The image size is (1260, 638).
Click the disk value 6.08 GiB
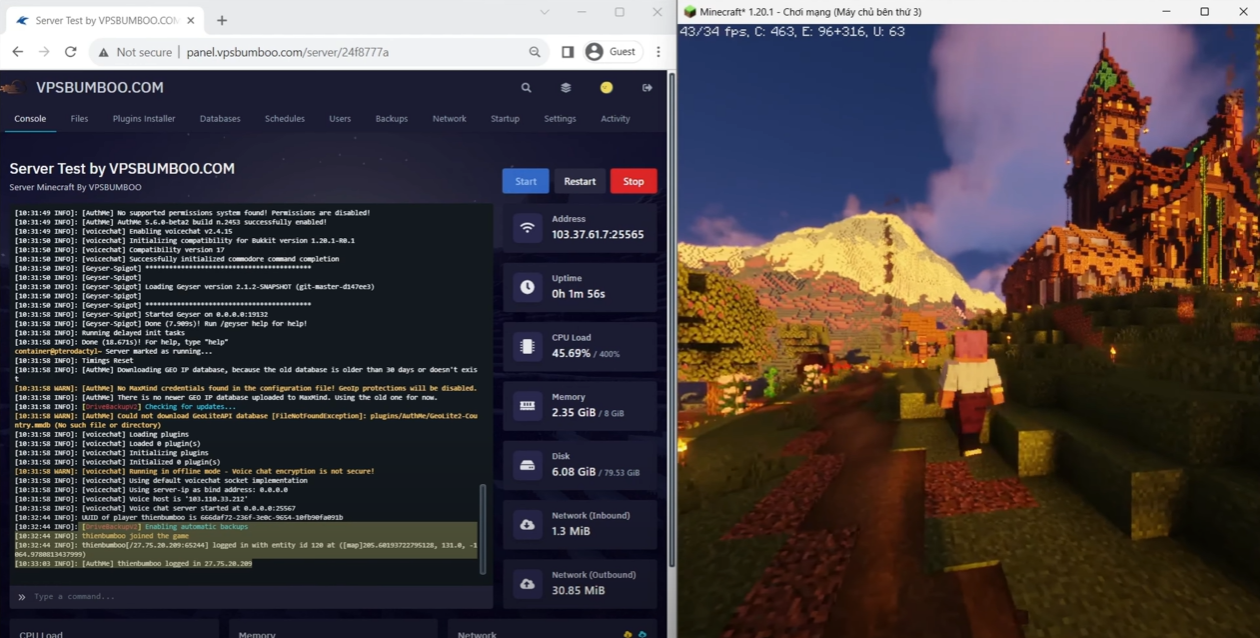(x=574, y=472)
